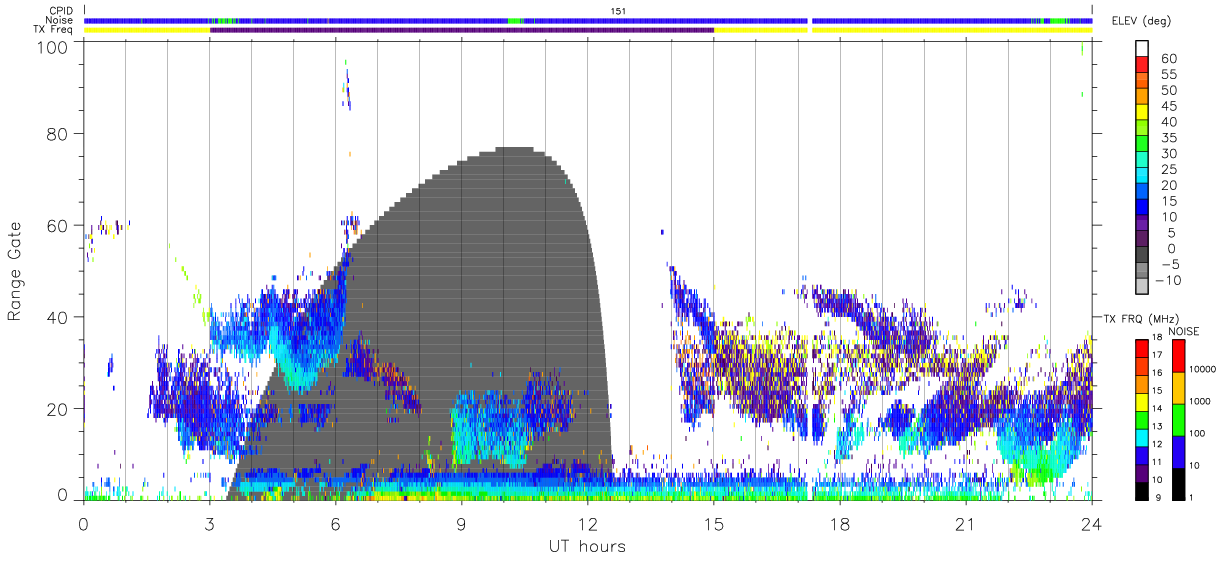Pick the black bottom segment of NOISE colorbar
The height and width of the screenshot is (567, 1228).
[x=1178, y=483]
